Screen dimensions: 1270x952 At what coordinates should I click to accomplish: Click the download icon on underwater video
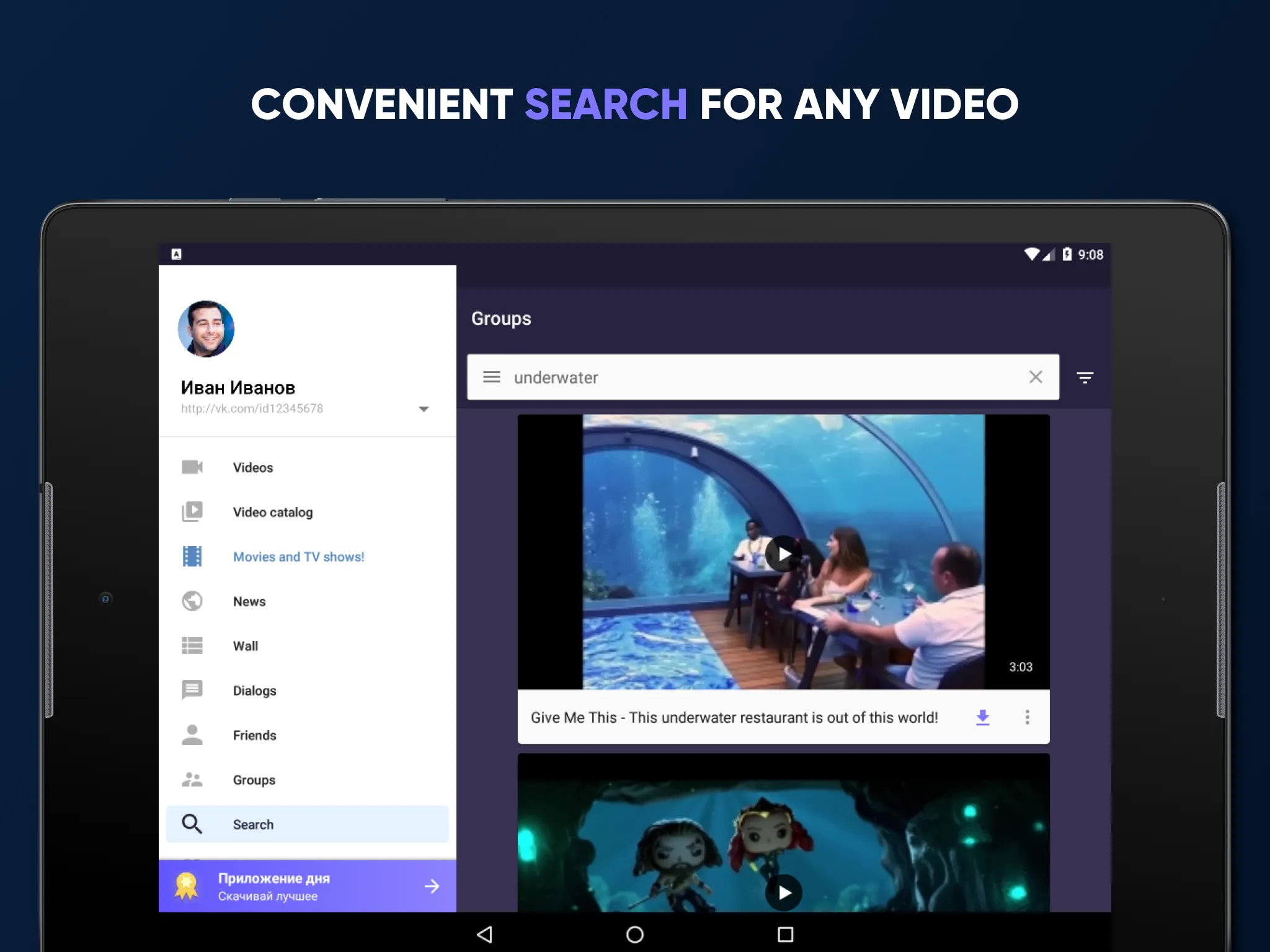[984, 718]
